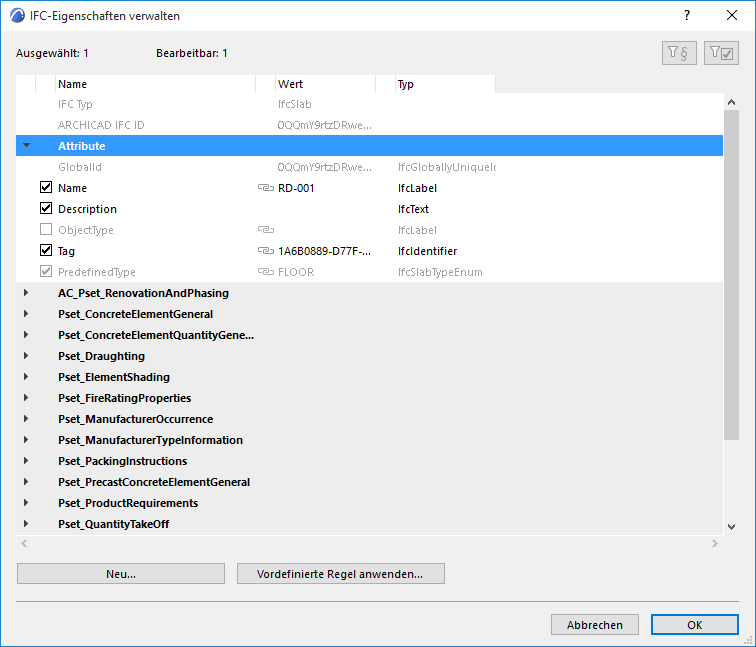Toggle the PredefinedType checkbox
Image resolution: width=756 pixels, height=647 pixels.
pyautogui.click(x=46, y=271)
